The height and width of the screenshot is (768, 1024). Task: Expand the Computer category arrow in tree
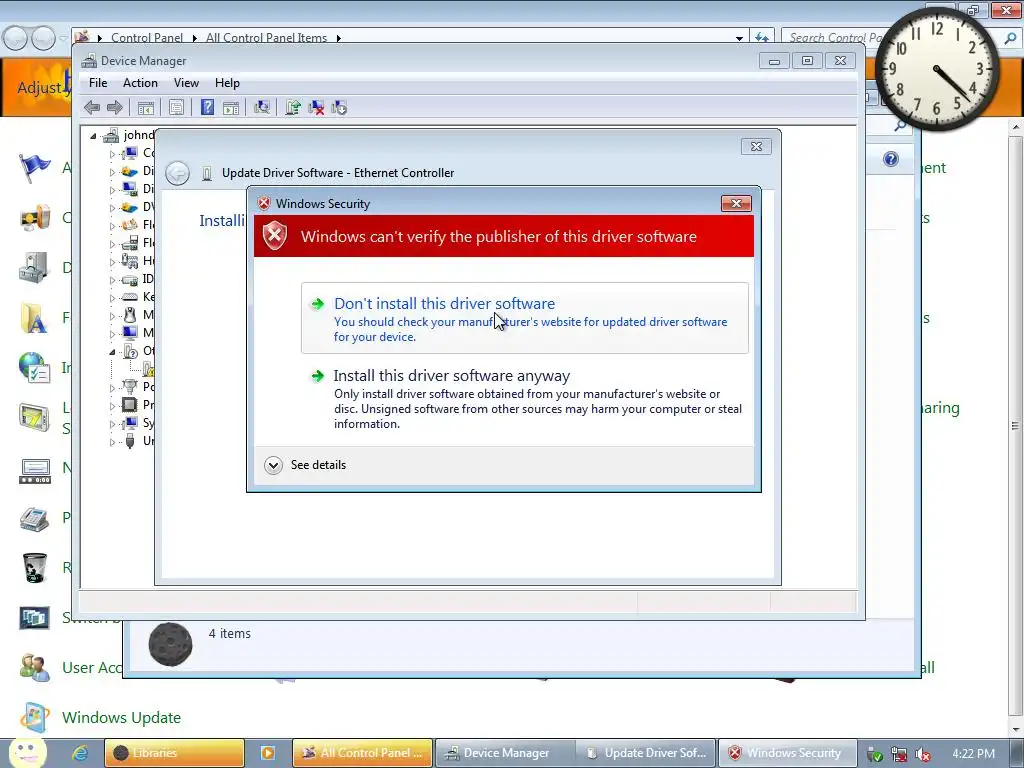(112, 154)
